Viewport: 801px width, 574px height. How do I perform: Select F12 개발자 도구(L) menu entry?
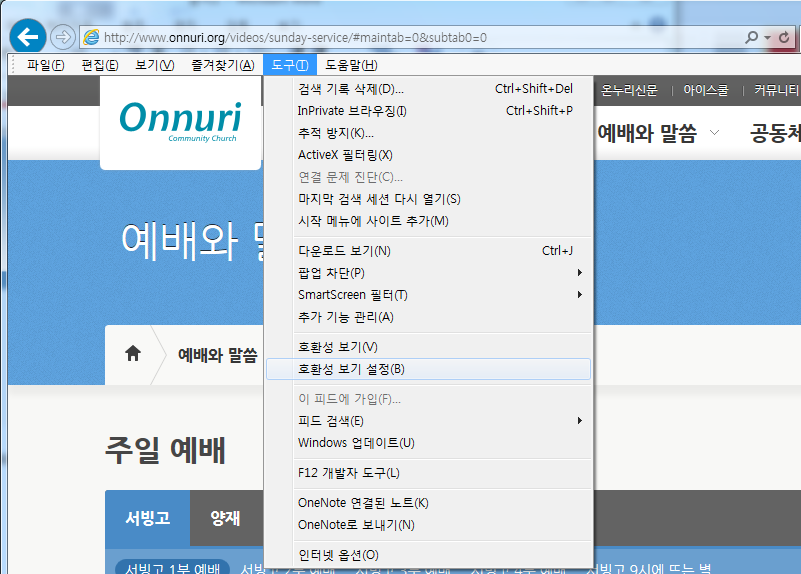click(x=428, y=473)
